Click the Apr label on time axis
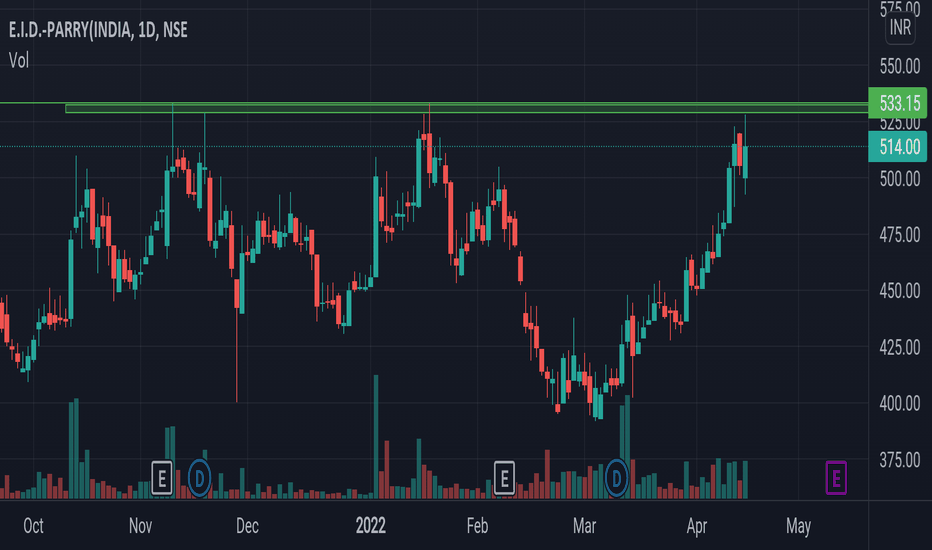 [x=697, y=526]
